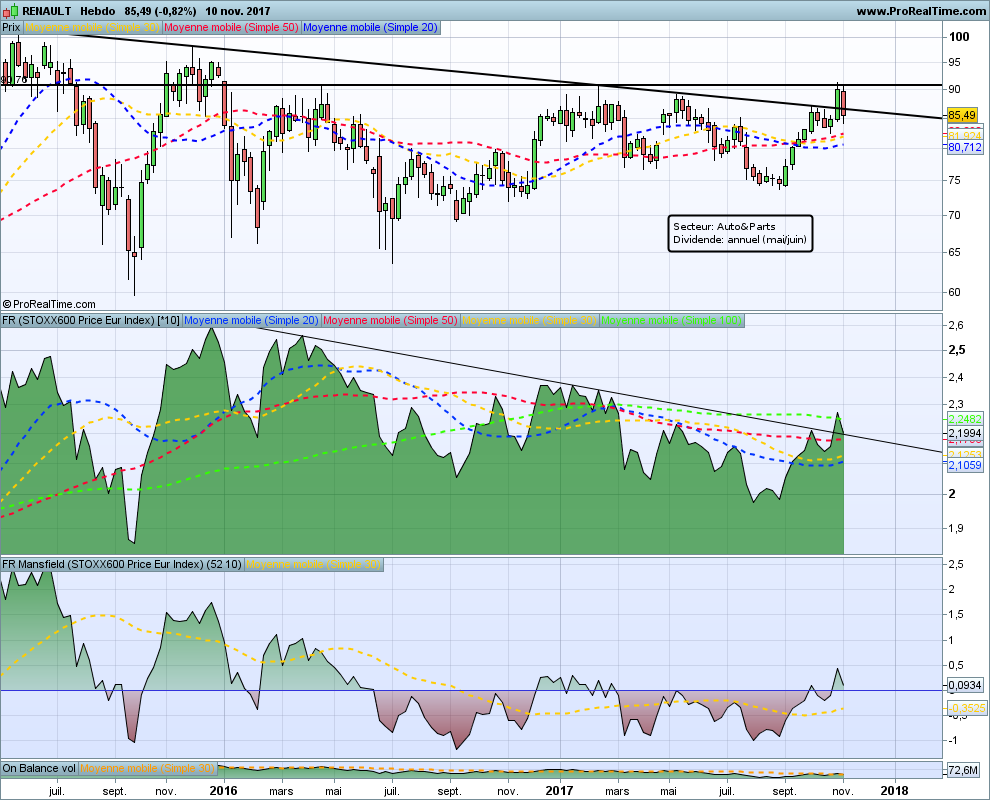990x800 pixels.
Task: Open red Moyenne mobile (Simple 50) price label
Action: click(232, 28)
